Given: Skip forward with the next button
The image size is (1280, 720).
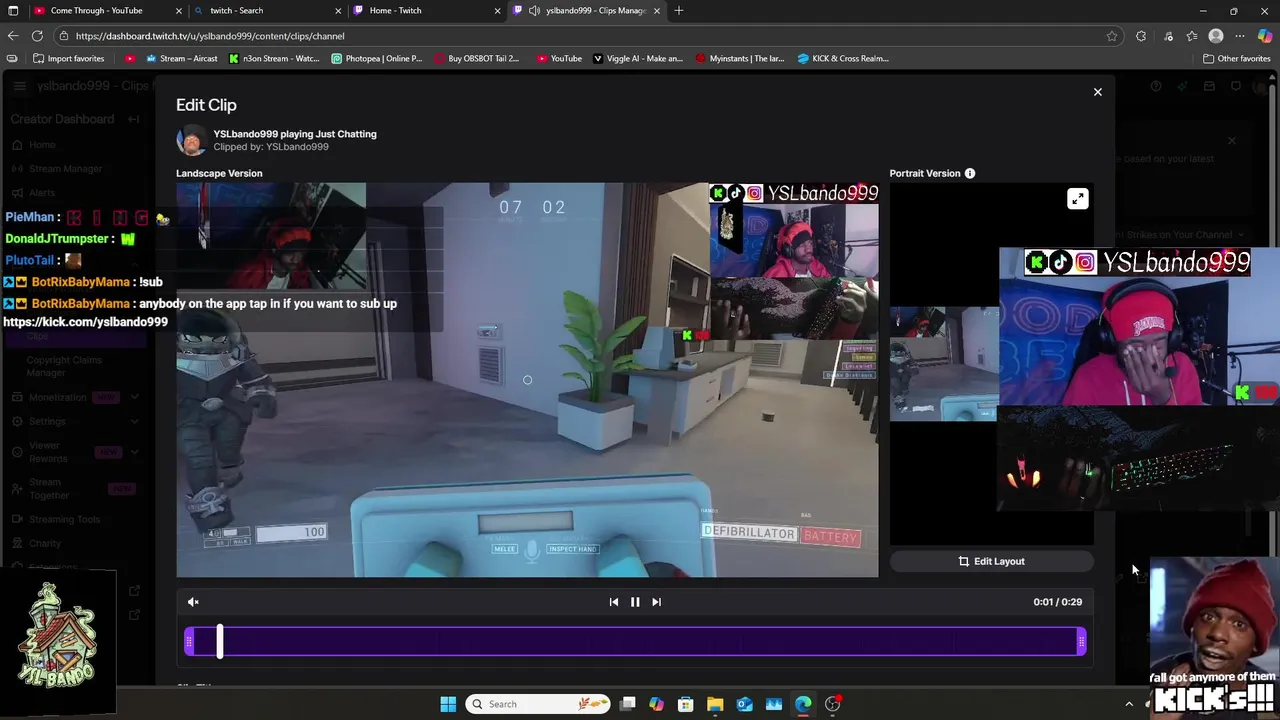Looking at the screenshot, I should point(656,602).
